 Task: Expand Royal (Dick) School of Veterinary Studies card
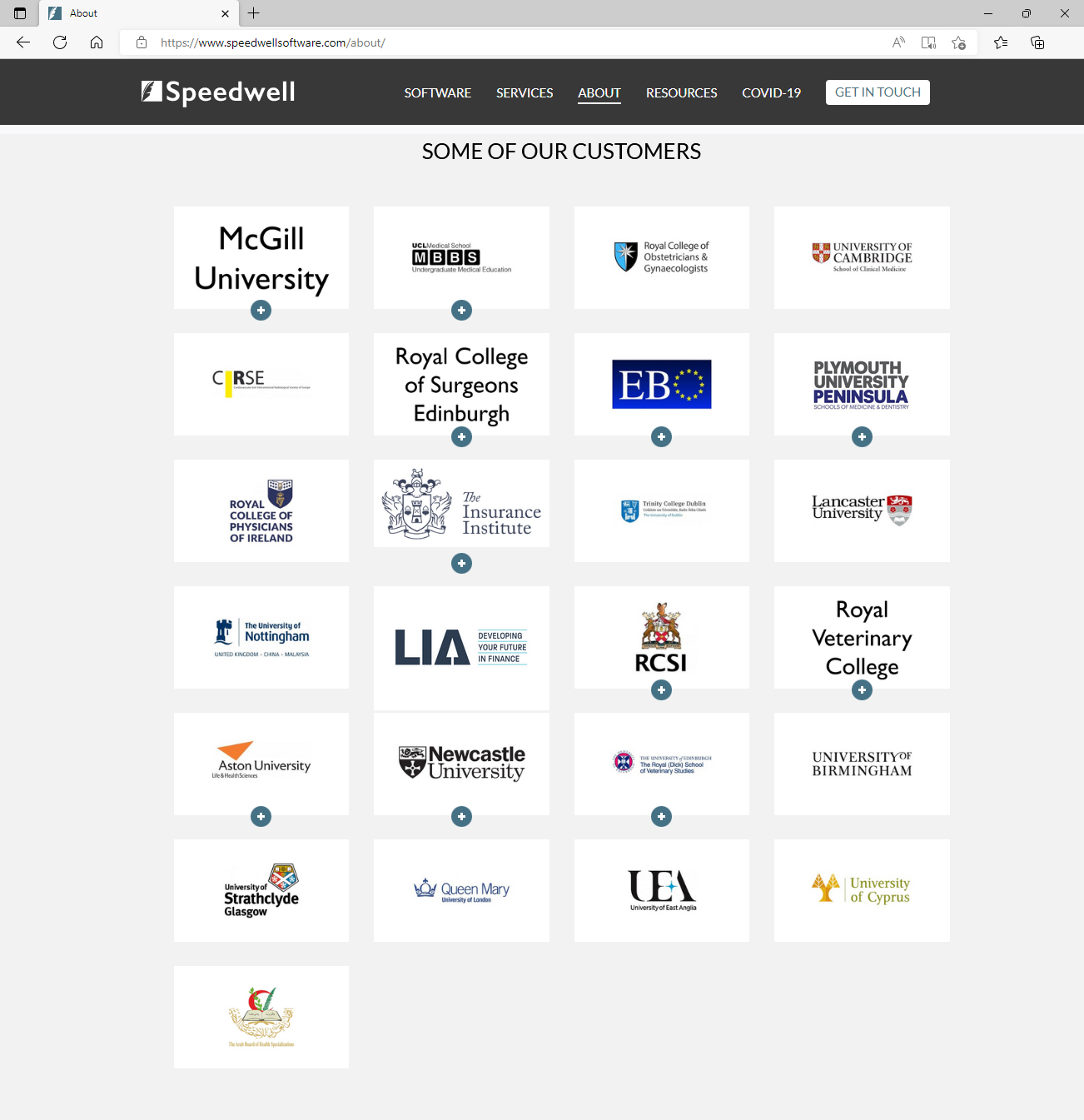tap(662, 816)
